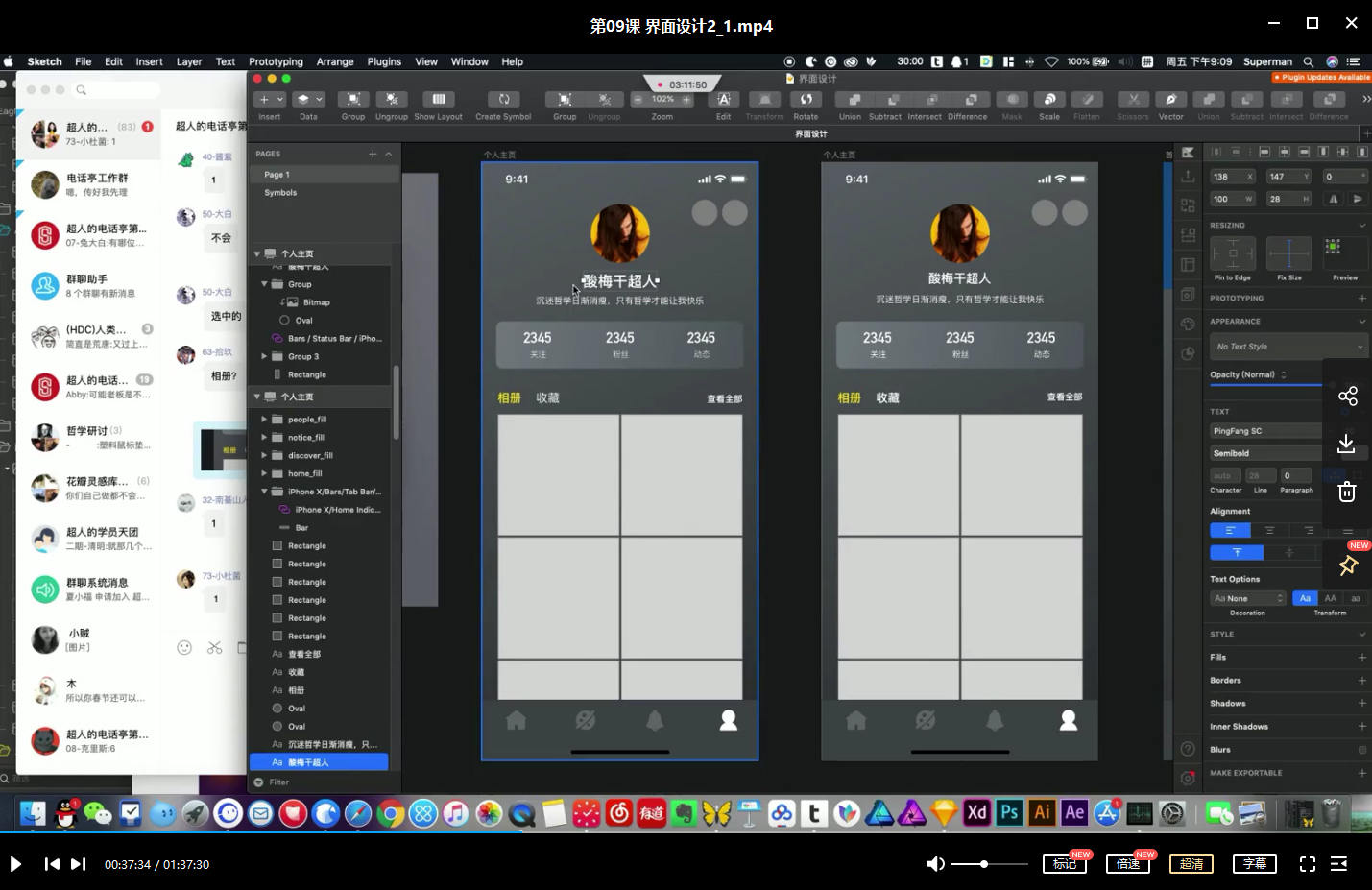This screenshot has height=890, width=1372.
Task: Click the Group icon in toolbar
Action: 353,100
